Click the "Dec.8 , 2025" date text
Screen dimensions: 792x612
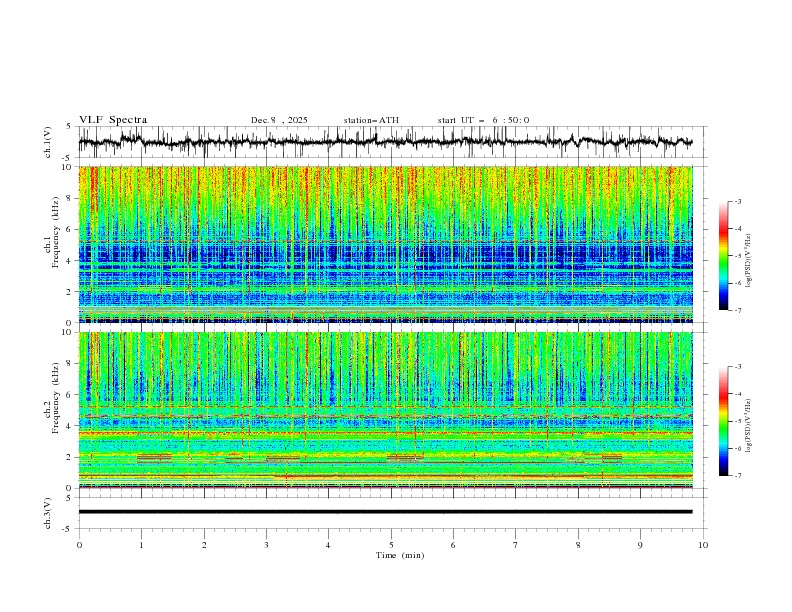point(279,120)
